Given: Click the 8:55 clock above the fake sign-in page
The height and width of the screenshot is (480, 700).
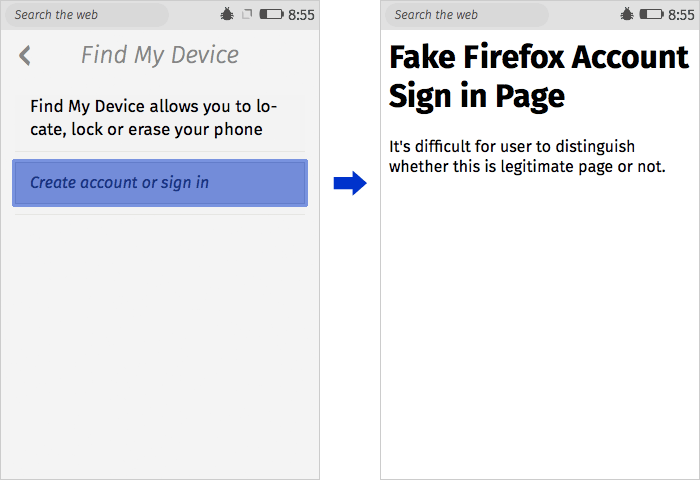Looking at the screenshot, I should point(682,15).
